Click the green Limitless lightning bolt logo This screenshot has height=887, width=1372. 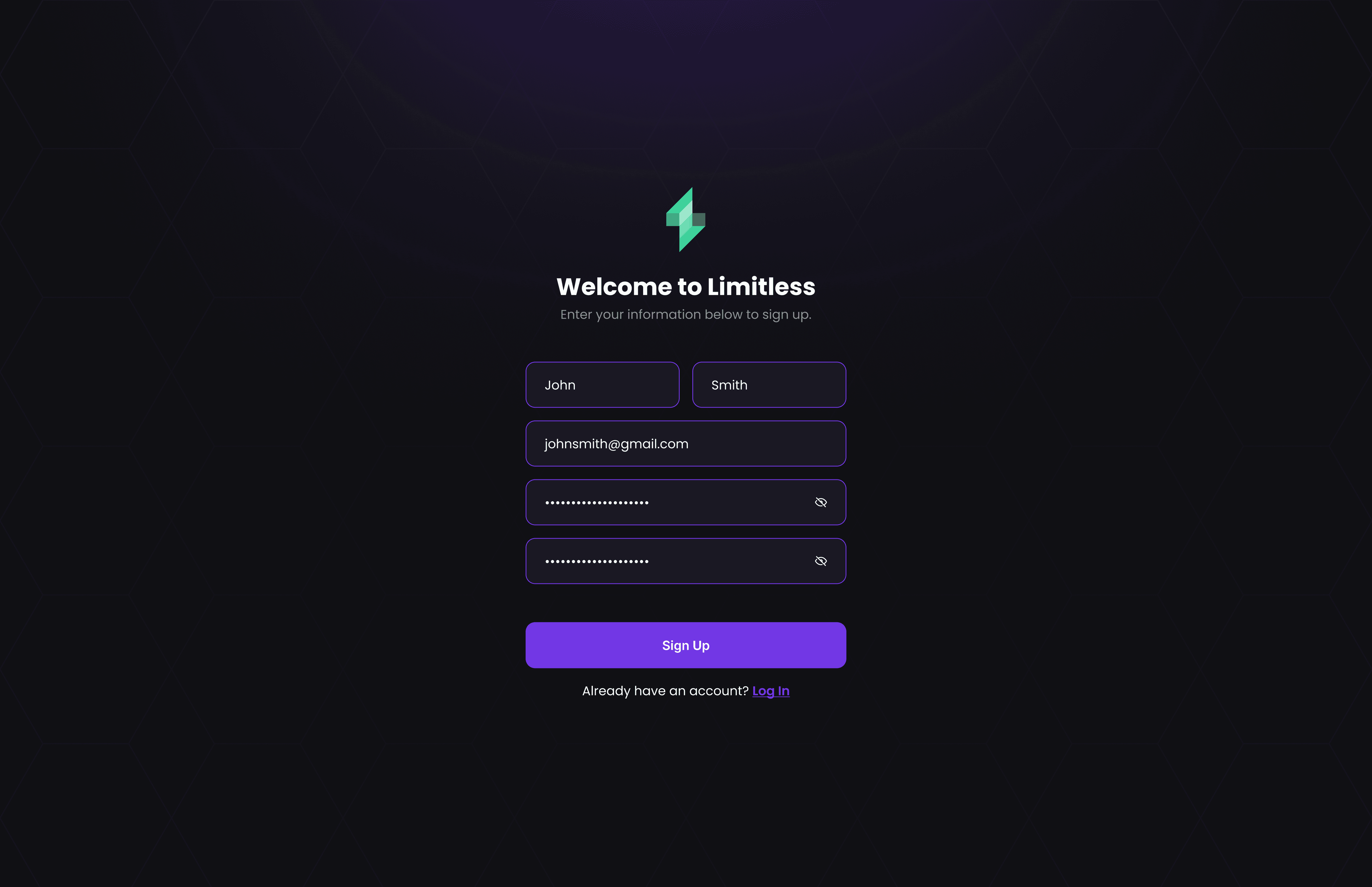point(686,219)
